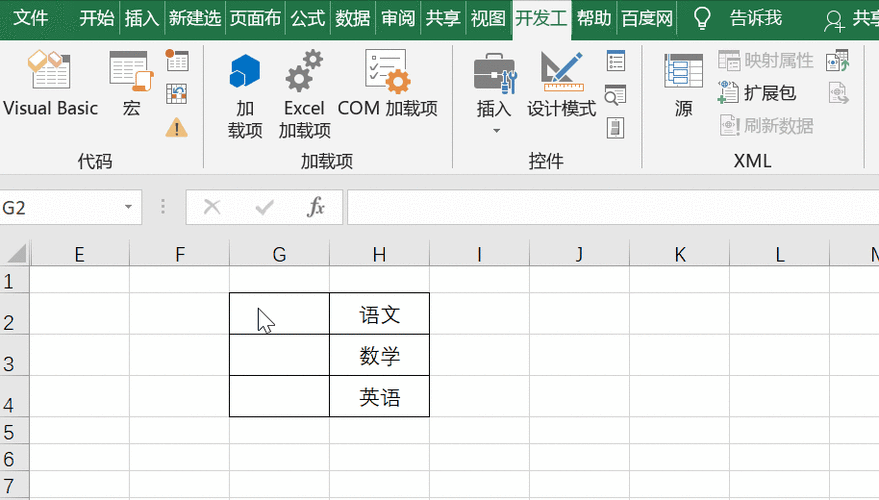Select column J header
879x500 pixels.
coord(579,254)
